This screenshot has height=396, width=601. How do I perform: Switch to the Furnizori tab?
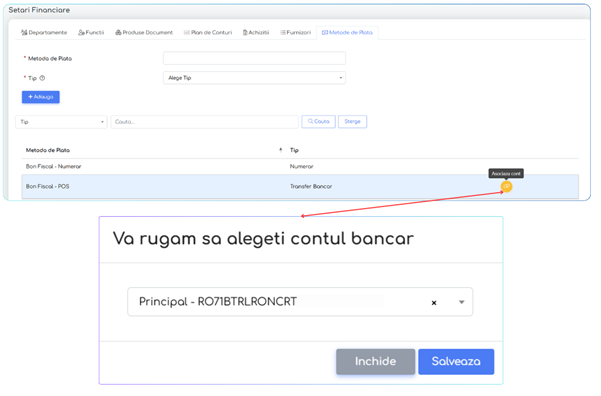(296, 33)
